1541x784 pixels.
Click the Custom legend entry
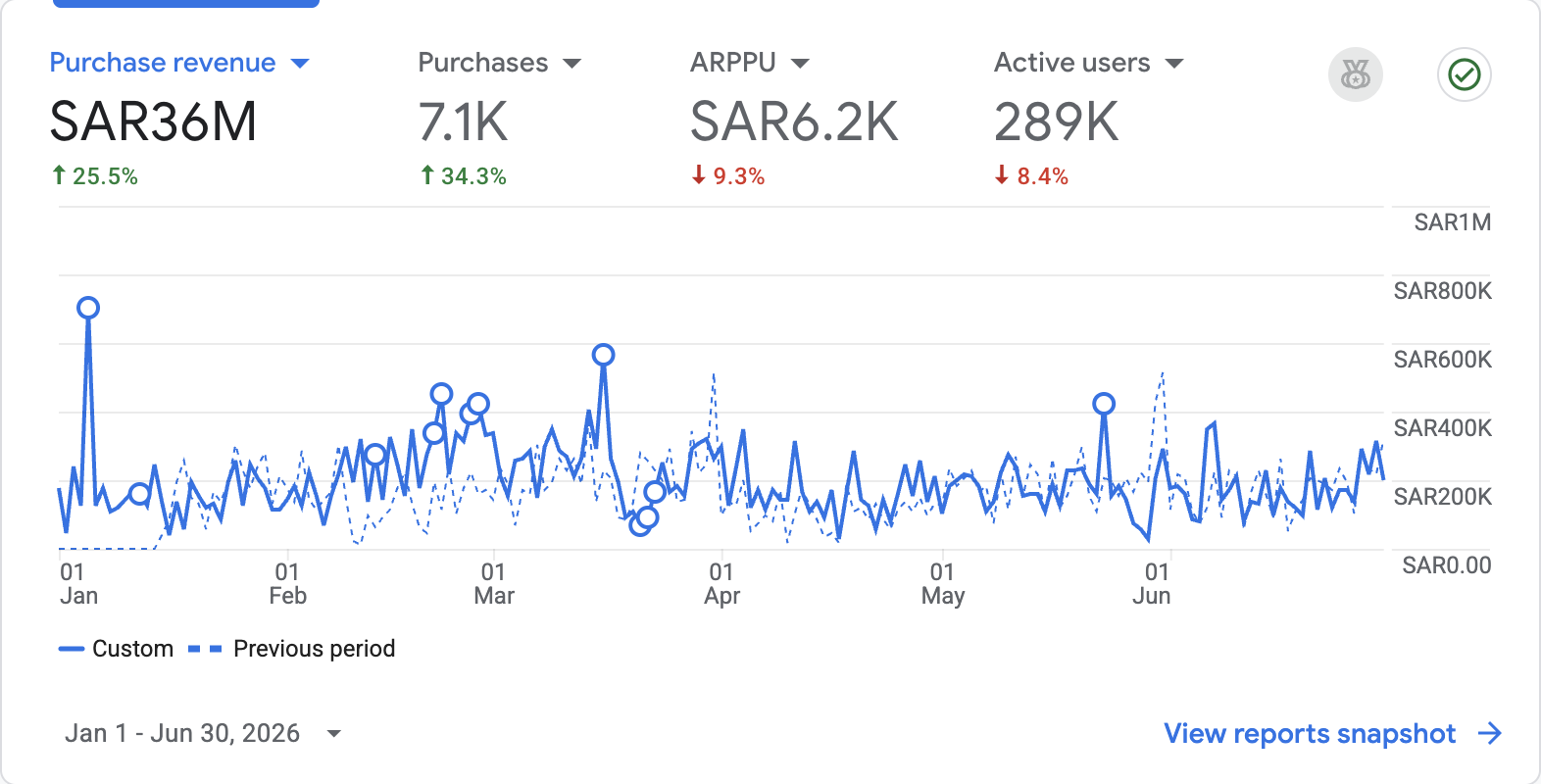116,649
